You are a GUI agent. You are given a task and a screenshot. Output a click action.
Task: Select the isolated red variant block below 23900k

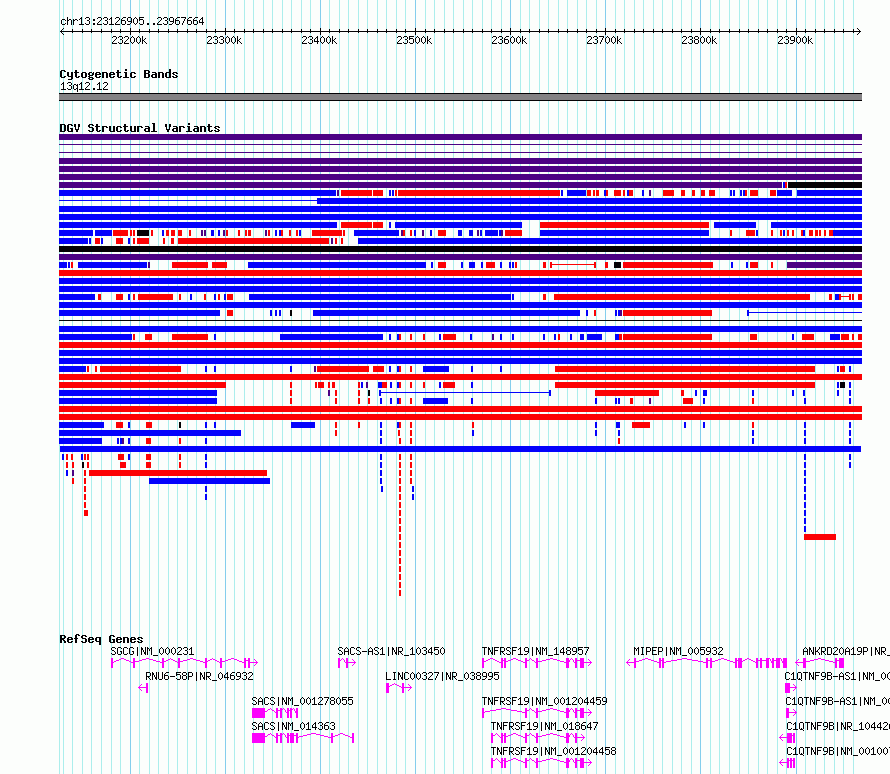tap(820, 537)
